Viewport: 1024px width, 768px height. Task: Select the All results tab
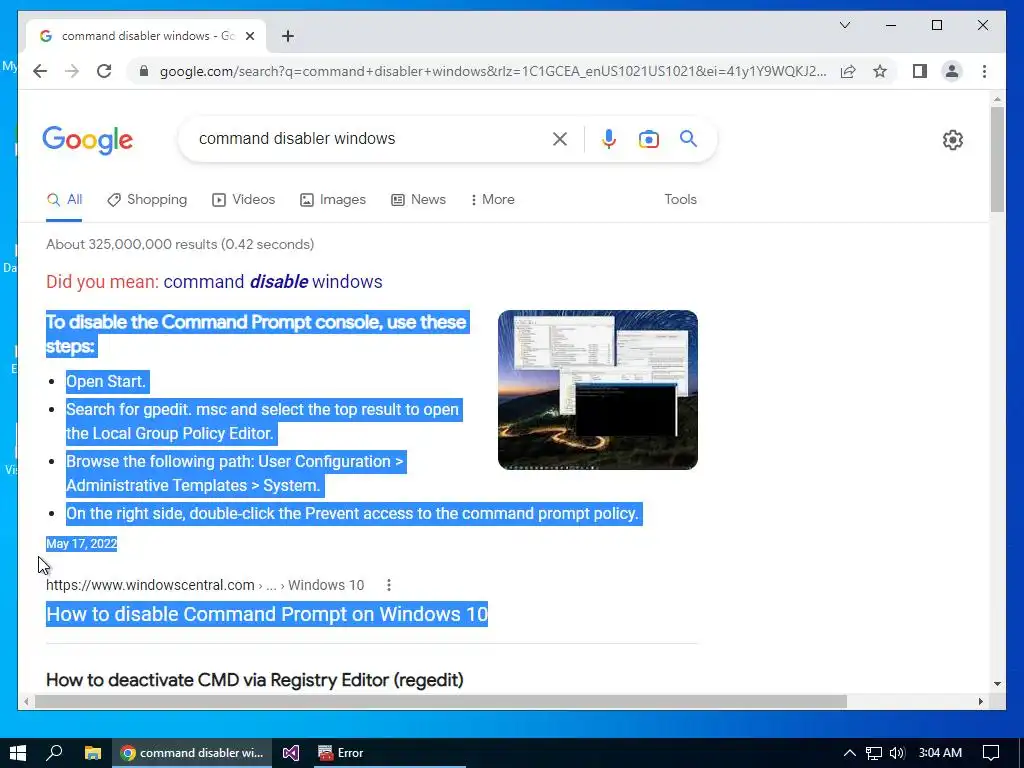click(64, 200)
